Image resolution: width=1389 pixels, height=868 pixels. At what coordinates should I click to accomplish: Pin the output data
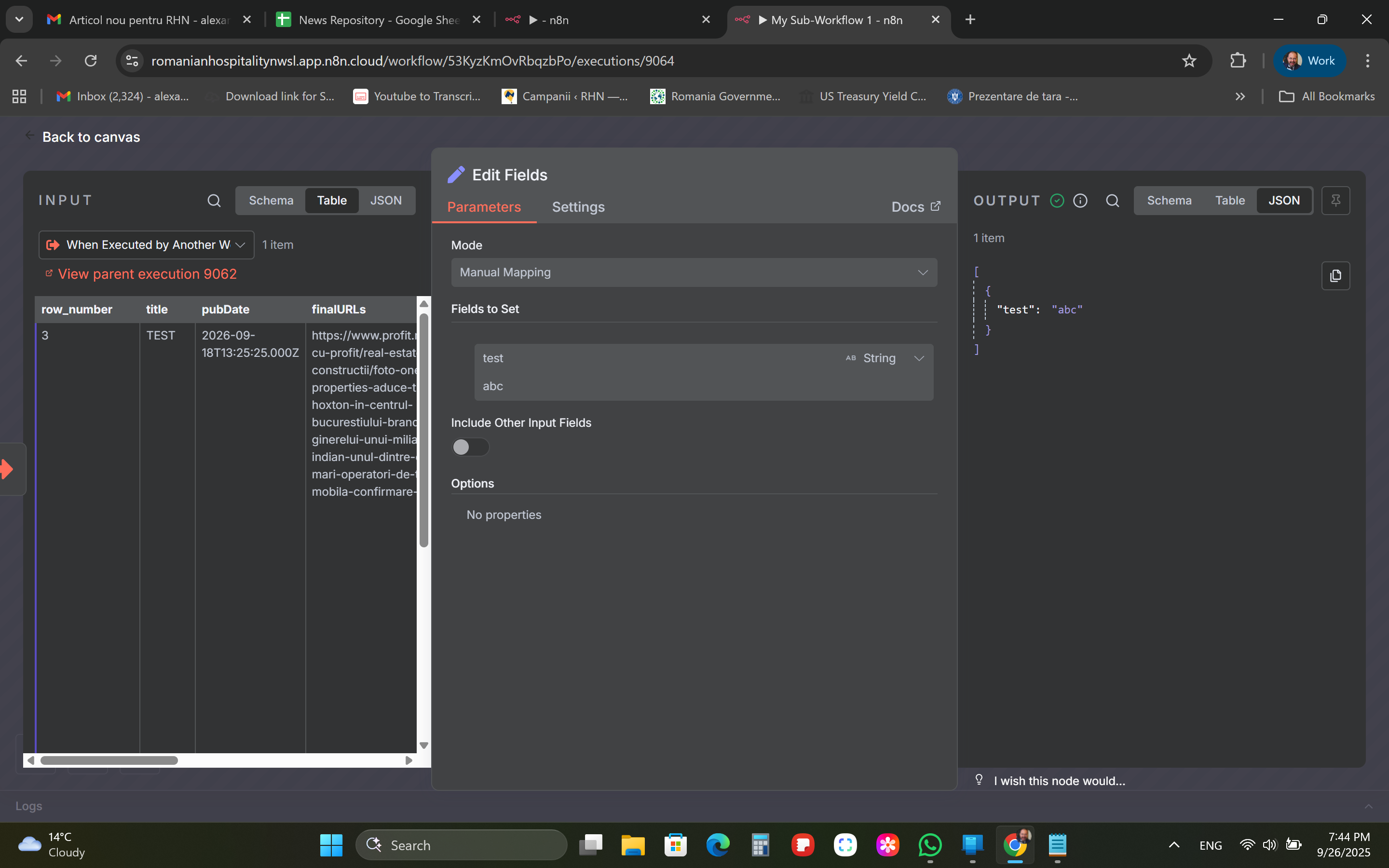click(1335, 200)
